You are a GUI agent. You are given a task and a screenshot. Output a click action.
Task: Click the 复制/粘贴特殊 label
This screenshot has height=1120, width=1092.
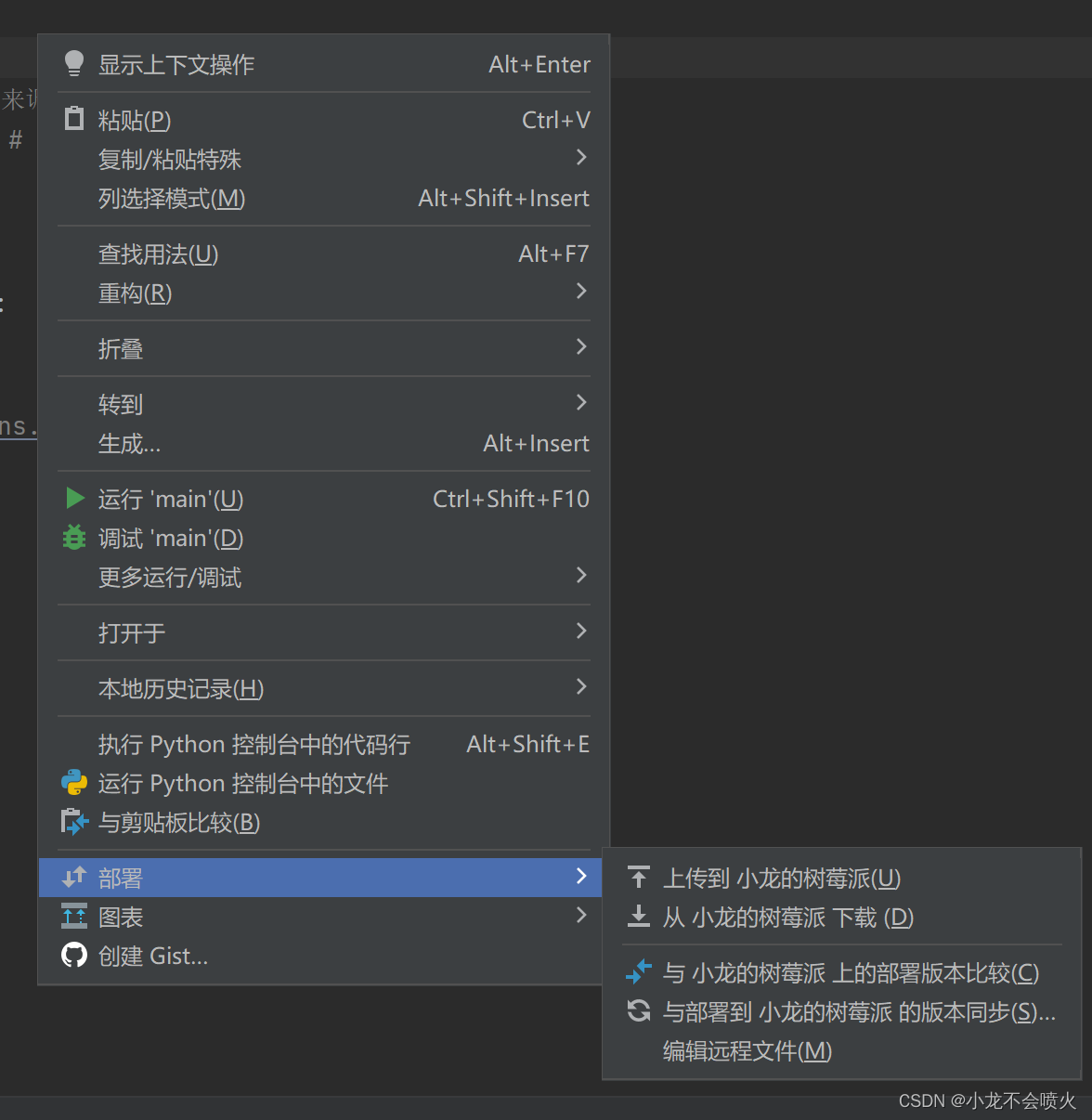pyautogui.click(x=170, y=159)
